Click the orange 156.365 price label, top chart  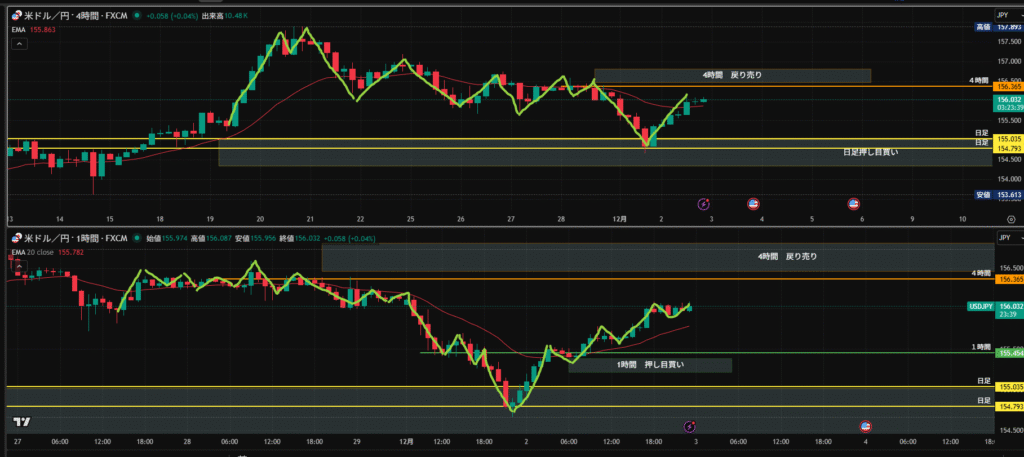[x=1005, y=88]
